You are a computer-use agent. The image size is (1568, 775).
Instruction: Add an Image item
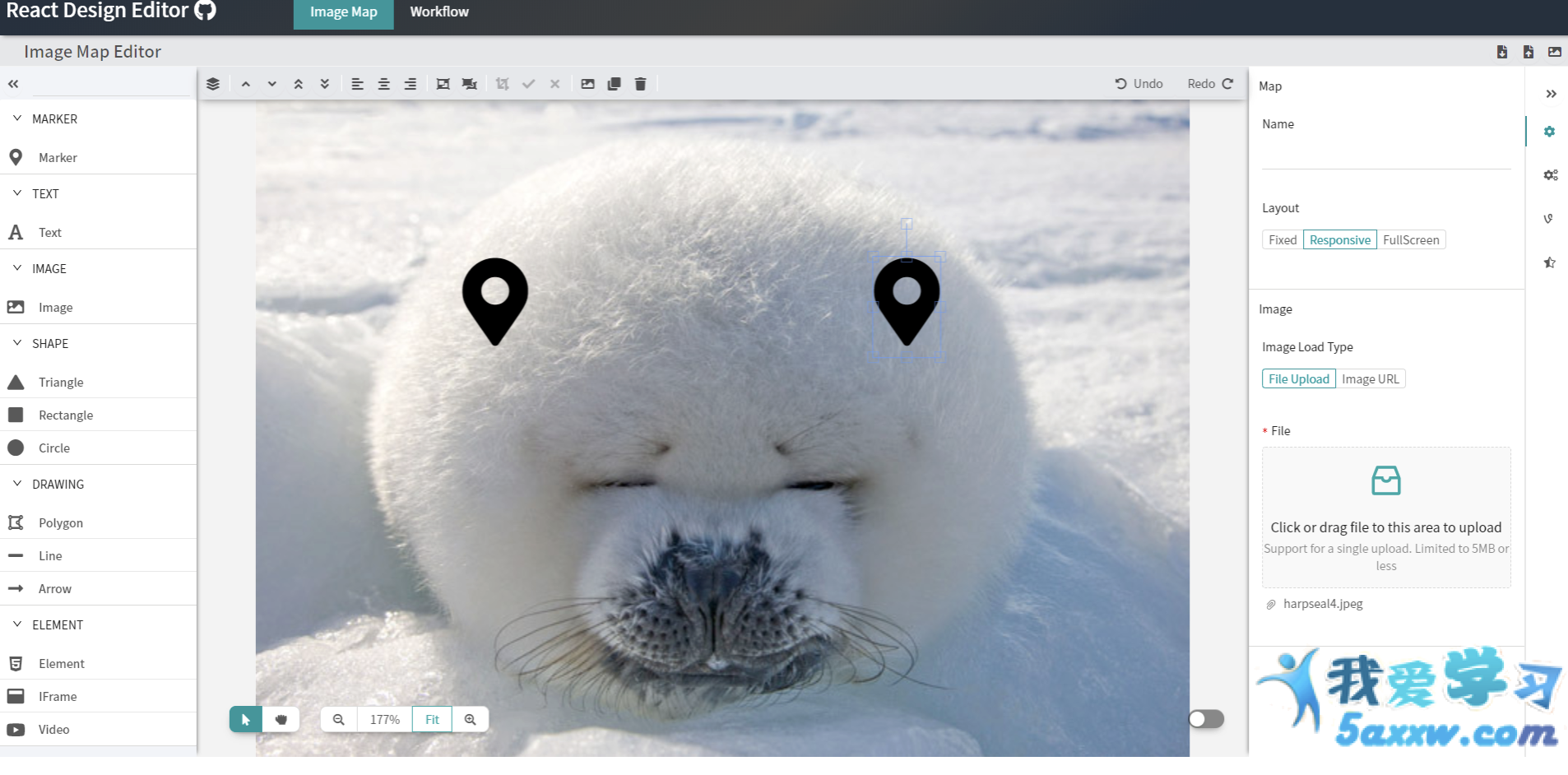[x=98, y=307]
